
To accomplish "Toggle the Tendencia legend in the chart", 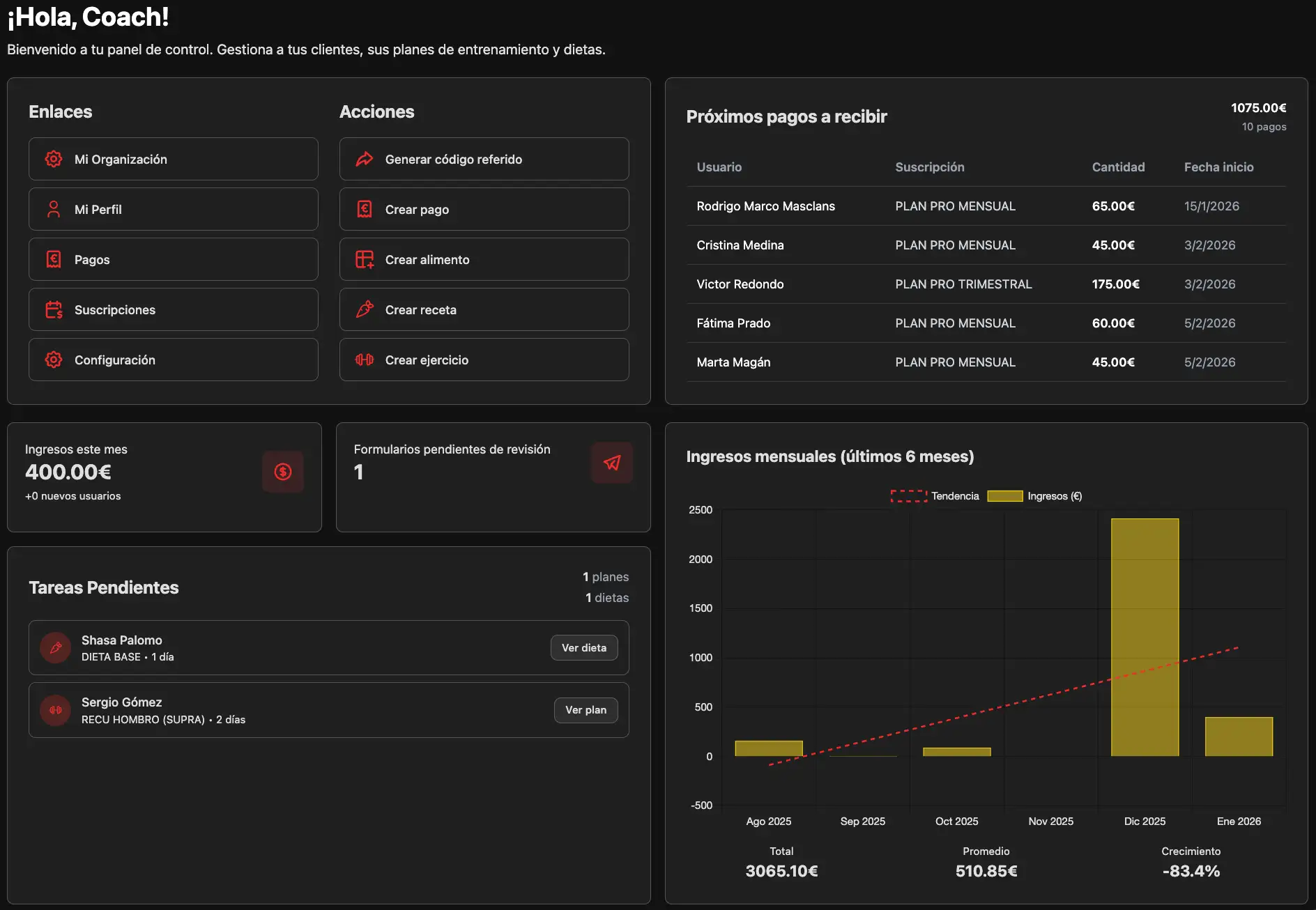I will (939, 495).
